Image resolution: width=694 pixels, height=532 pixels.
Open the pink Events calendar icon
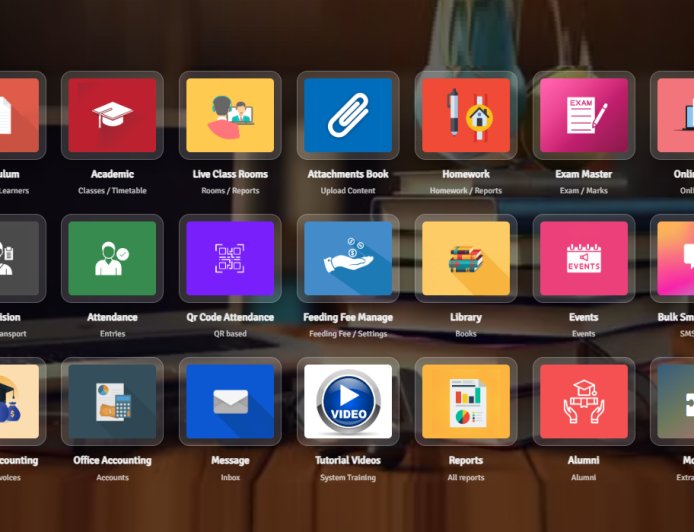[584, 258]
